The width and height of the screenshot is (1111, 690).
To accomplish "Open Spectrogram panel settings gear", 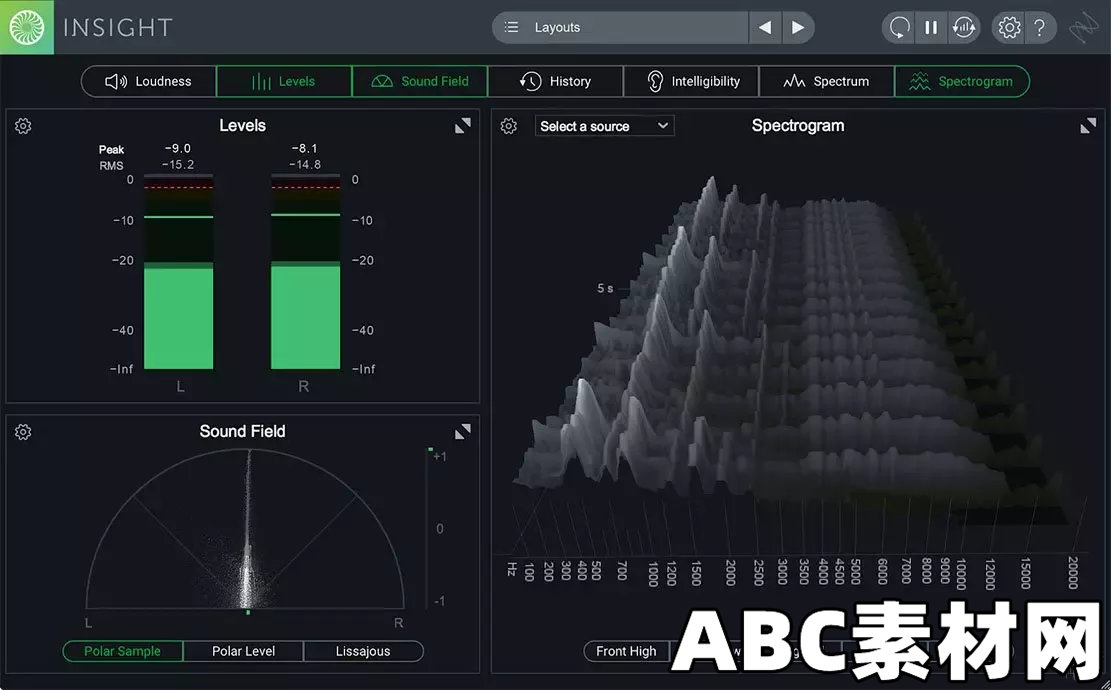I will coord(509,126).
